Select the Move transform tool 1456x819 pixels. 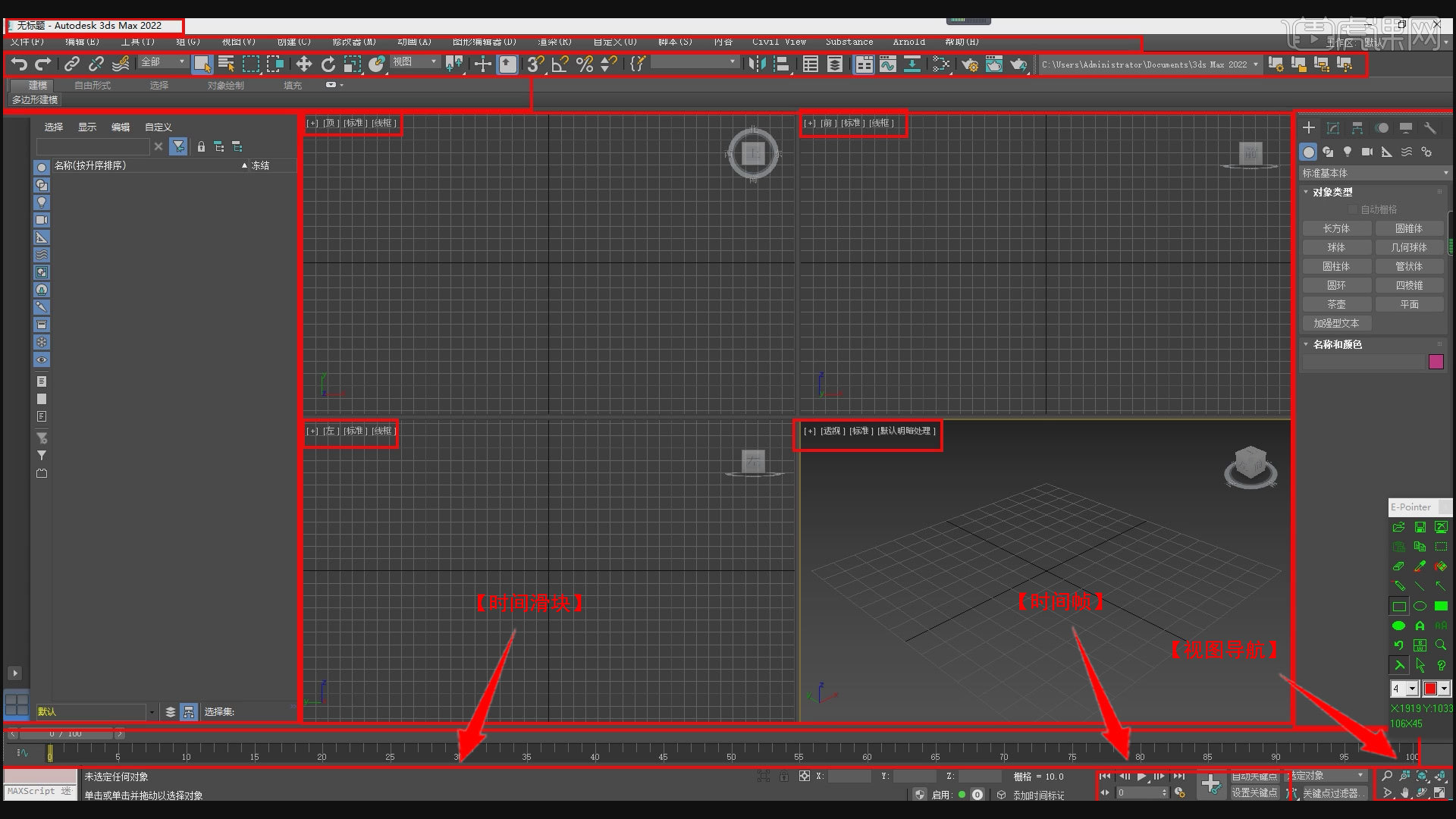(x=303, y=64)
